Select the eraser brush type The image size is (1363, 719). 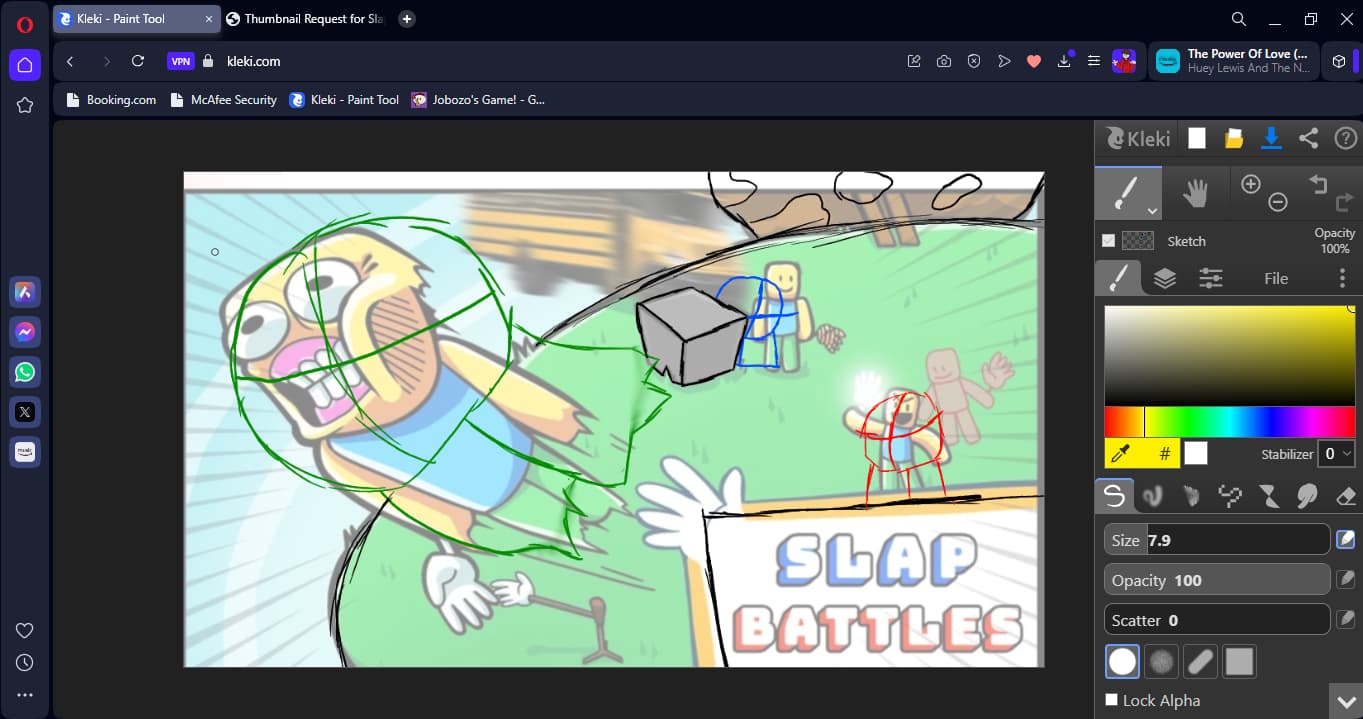pos(1344,495)
